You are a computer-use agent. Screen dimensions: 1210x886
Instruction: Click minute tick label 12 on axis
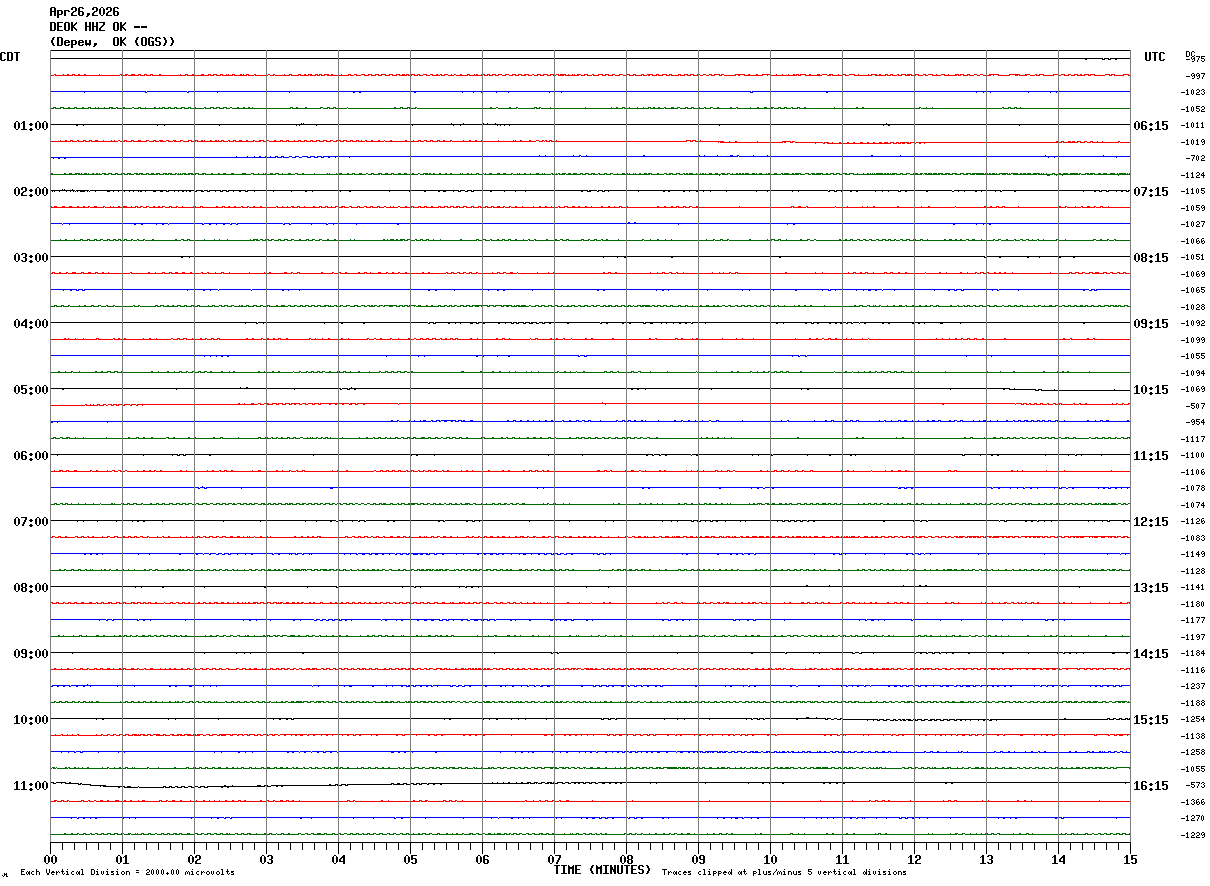[x=914, y=859]
